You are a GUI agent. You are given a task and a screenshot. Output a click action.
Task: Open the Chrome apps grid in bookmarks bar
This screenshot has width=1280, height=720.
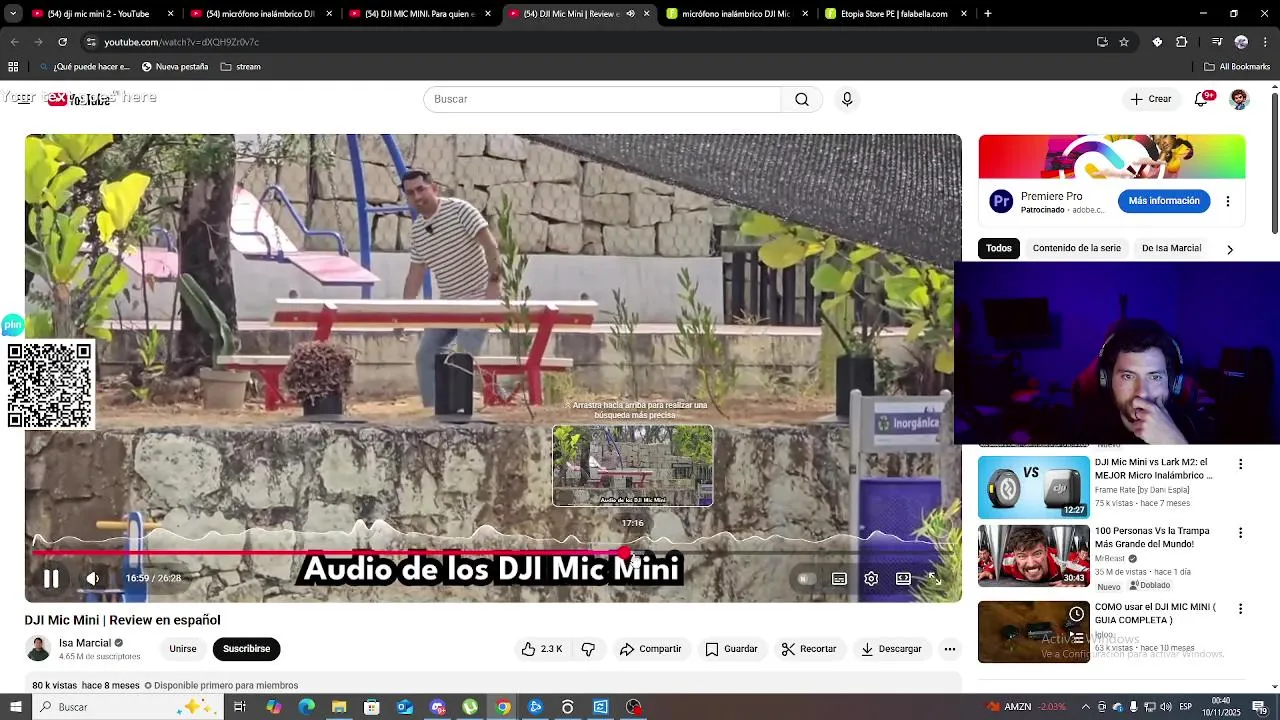coord(13,67)
